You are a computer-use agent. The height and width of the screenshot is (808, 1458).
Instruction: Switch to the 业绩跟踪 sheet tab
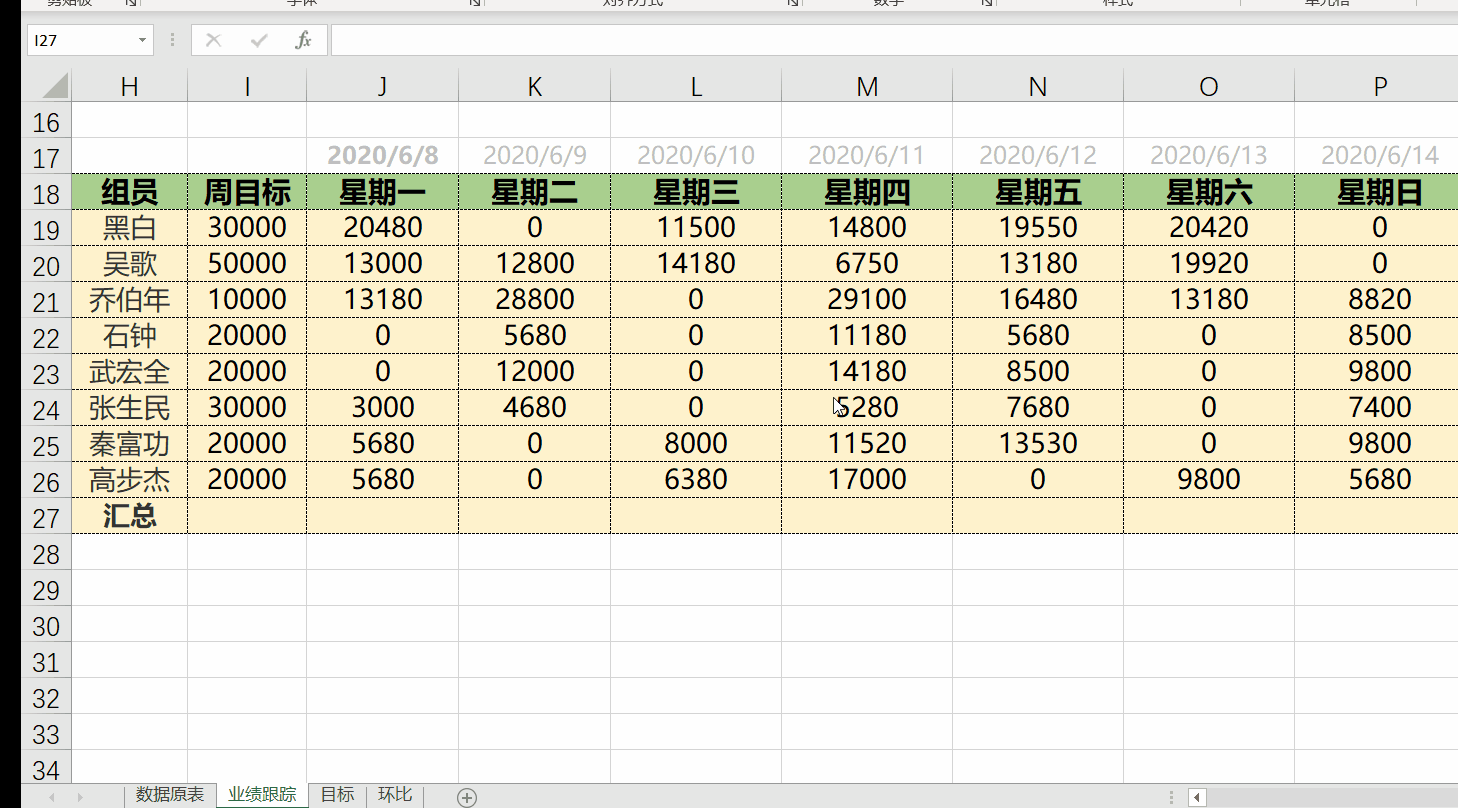coord(262,795)
